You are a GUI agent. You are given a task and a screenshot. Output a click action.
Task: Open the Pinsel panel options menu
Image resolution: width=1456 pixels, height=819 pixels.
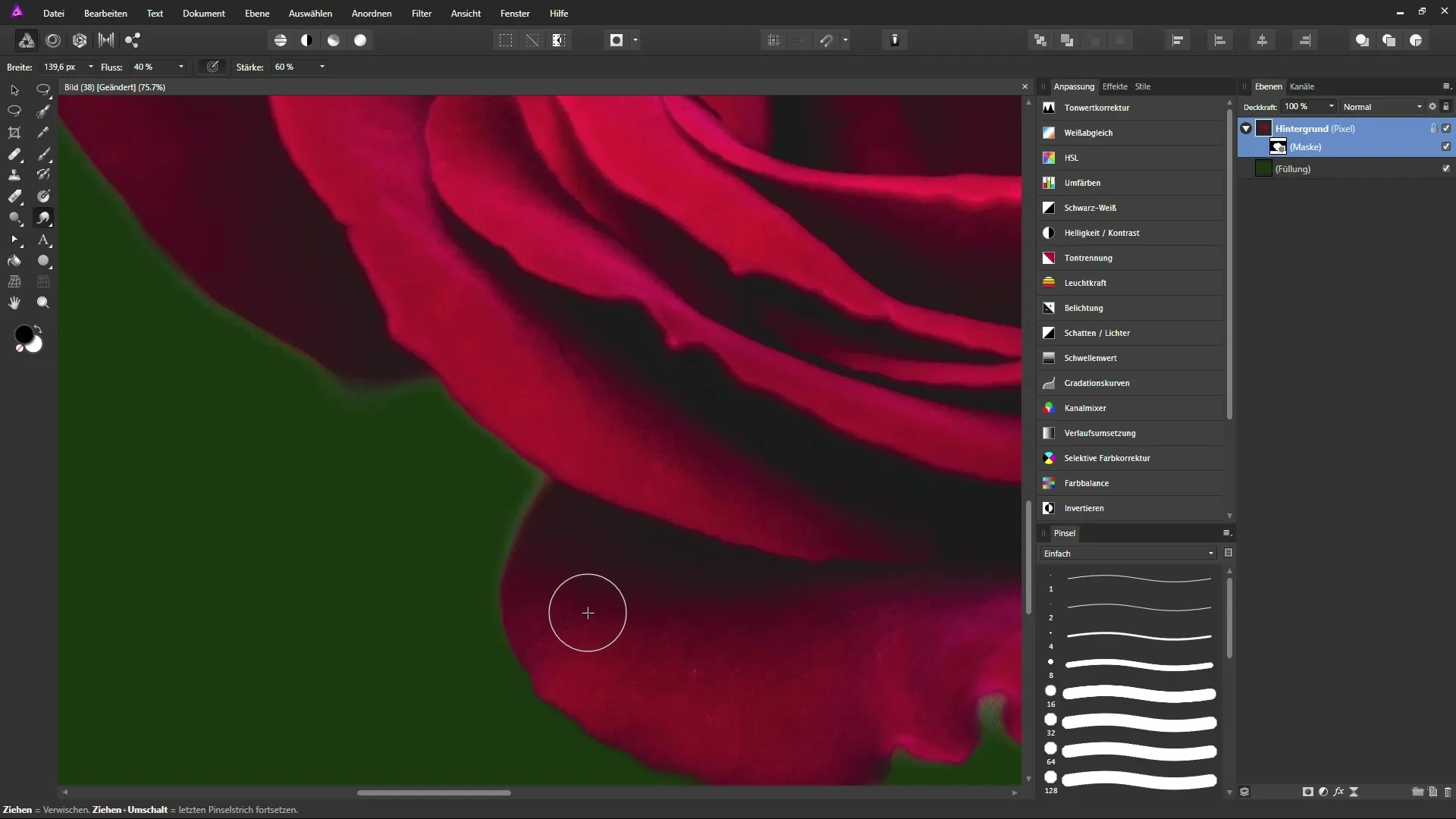click(x=1226, y=533)
